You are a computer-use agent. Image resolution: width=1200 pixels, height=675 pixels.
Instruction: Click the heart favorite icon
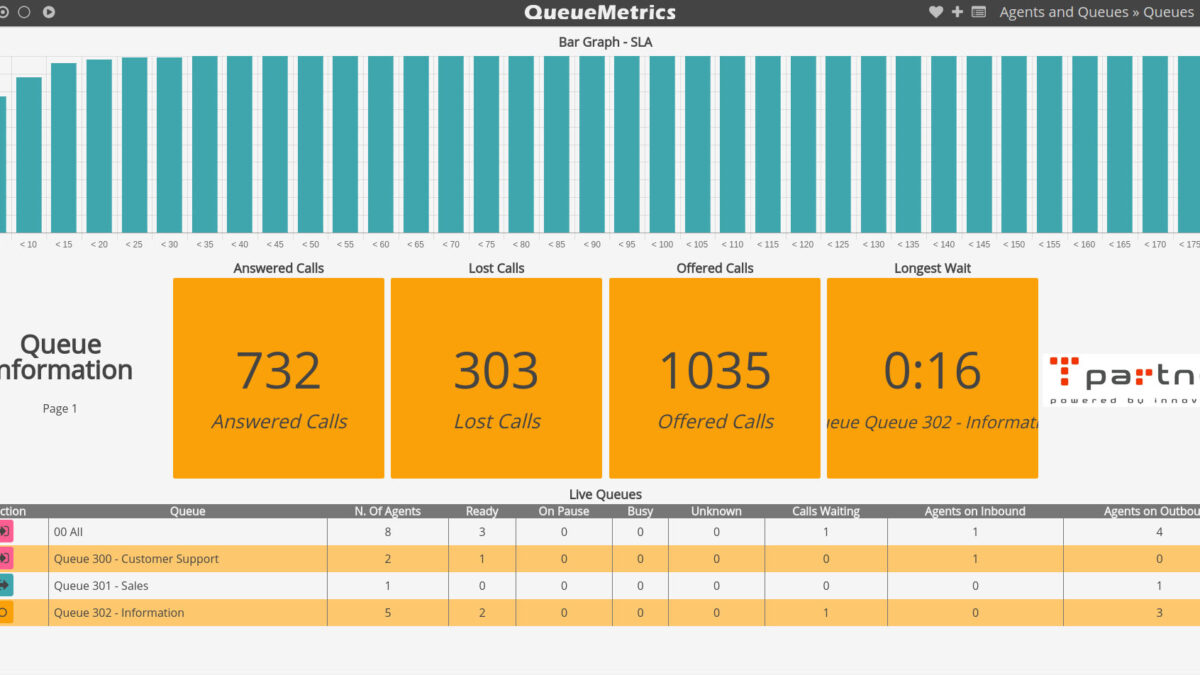(x=936, y=12)
